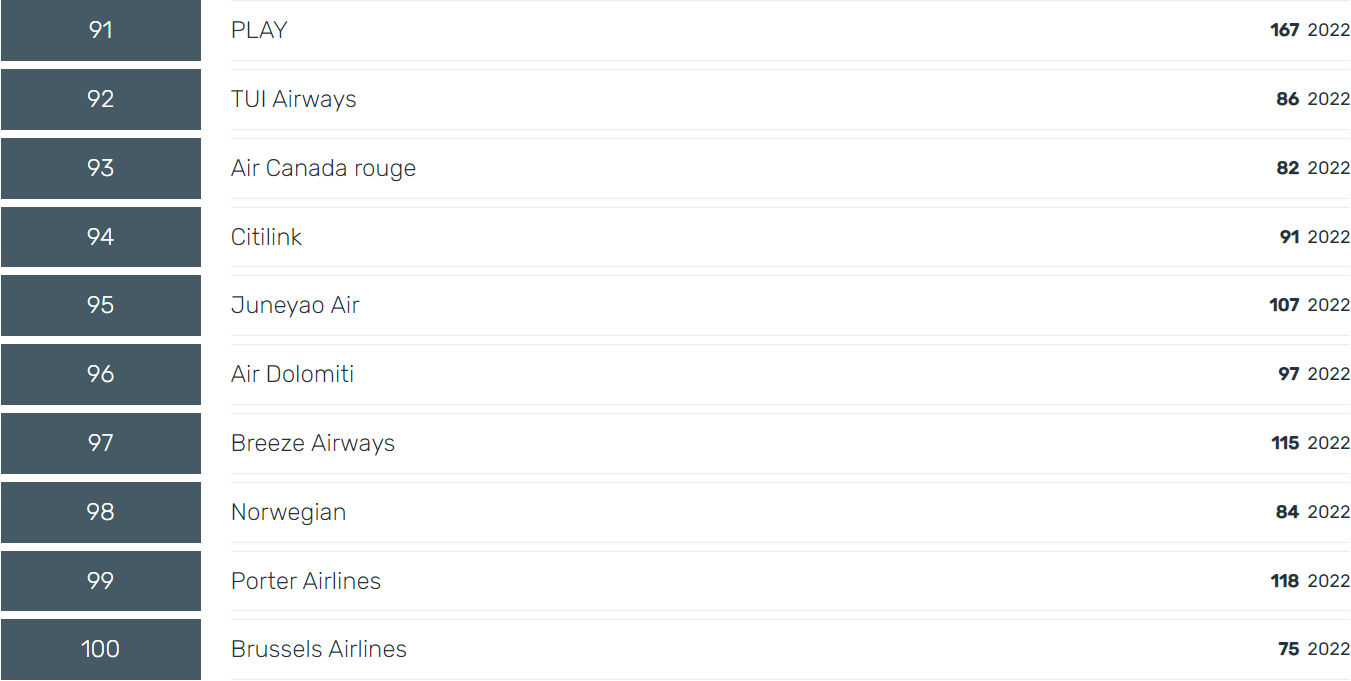1351x681 pixels.
Task: Select the rank 95 number box
Action: click(101, 305)
